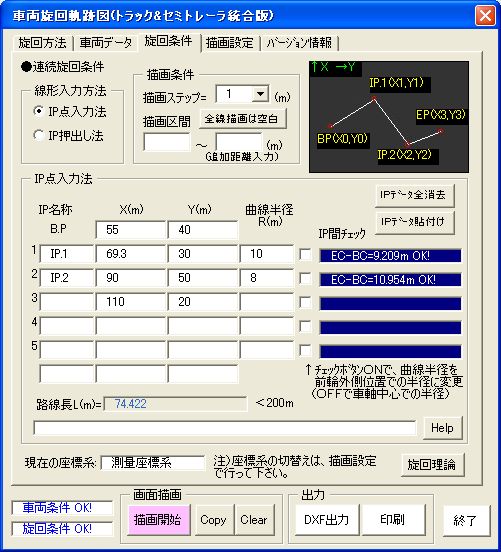Click the IPデータ全消去 button

414,195
